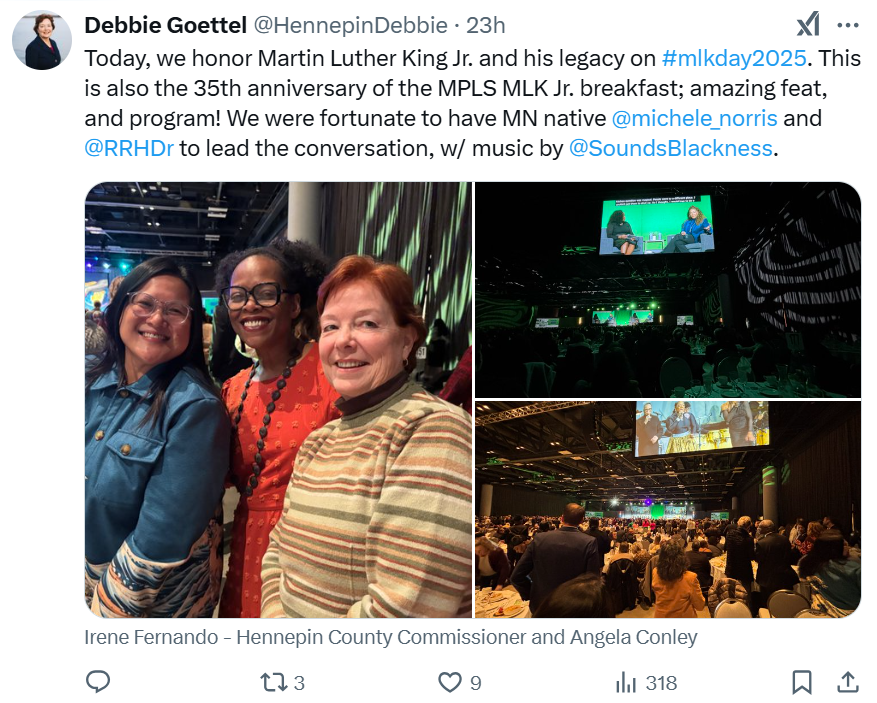Share the post via the upload arrow icon
This screenshot has height=703, width=877.
point(848,682)
